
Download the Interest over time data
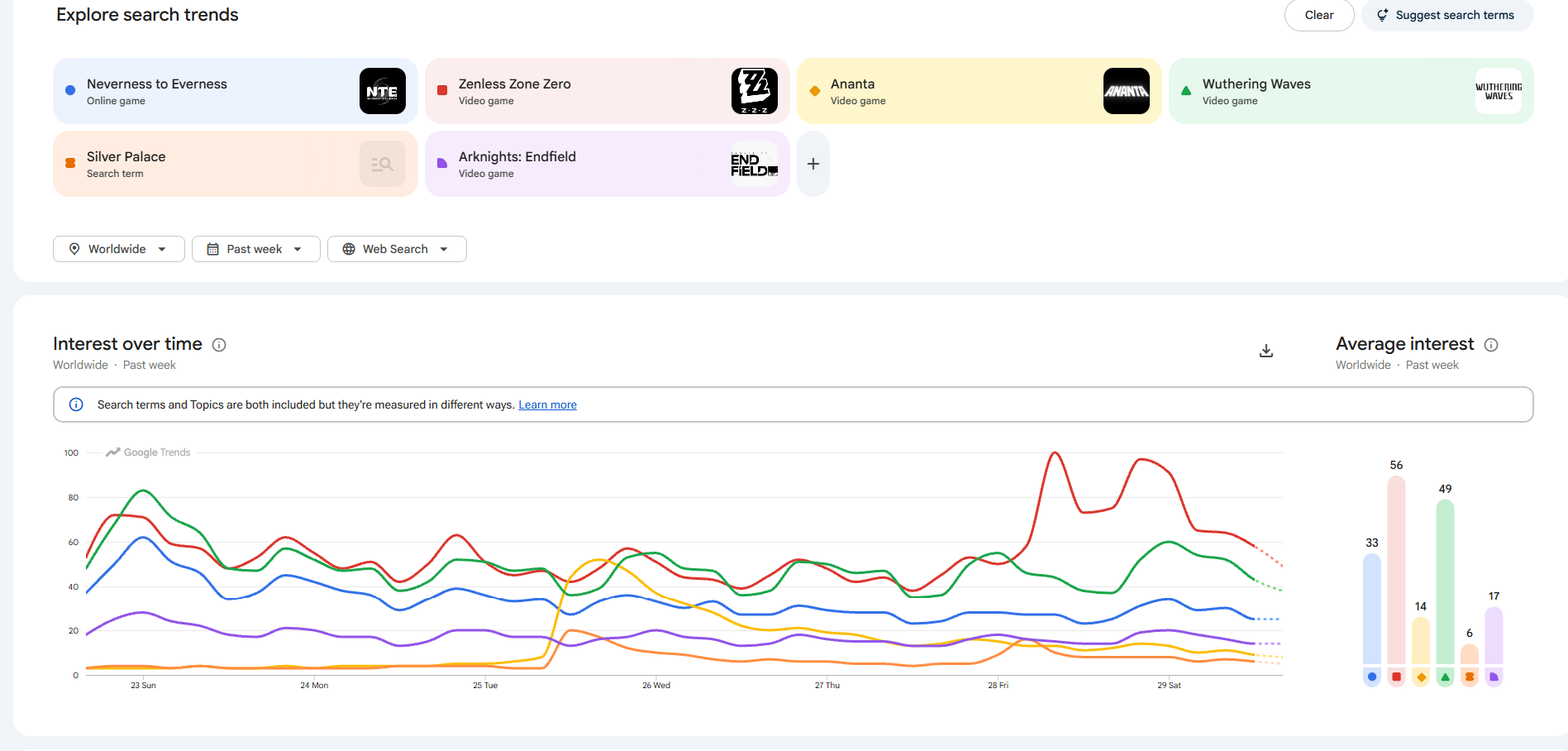tap(1266, 351)
